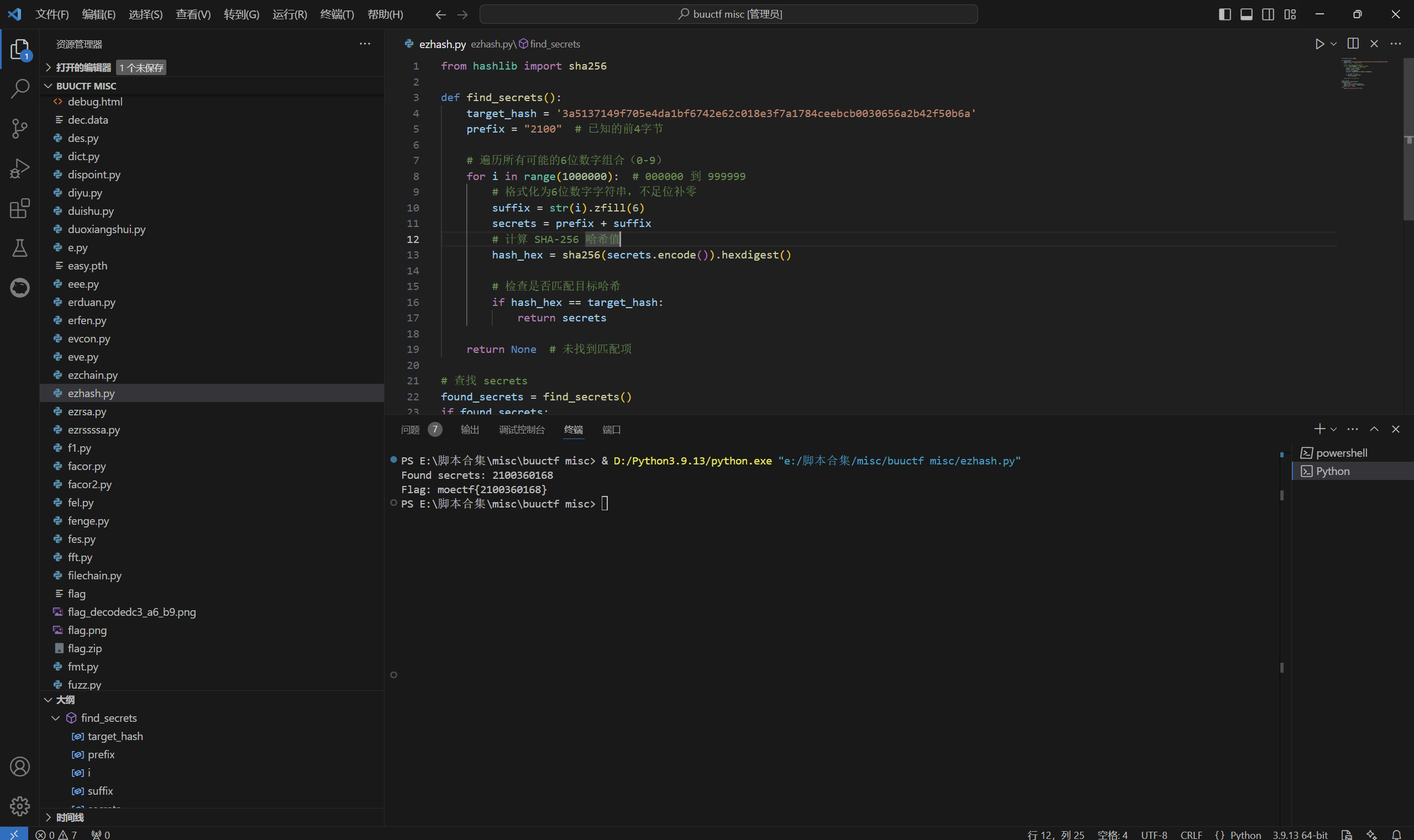Click the indentation spaces setting in status bar
Image resolution: width=1414 pixels, height=840 pixels.
[1112, 834]
